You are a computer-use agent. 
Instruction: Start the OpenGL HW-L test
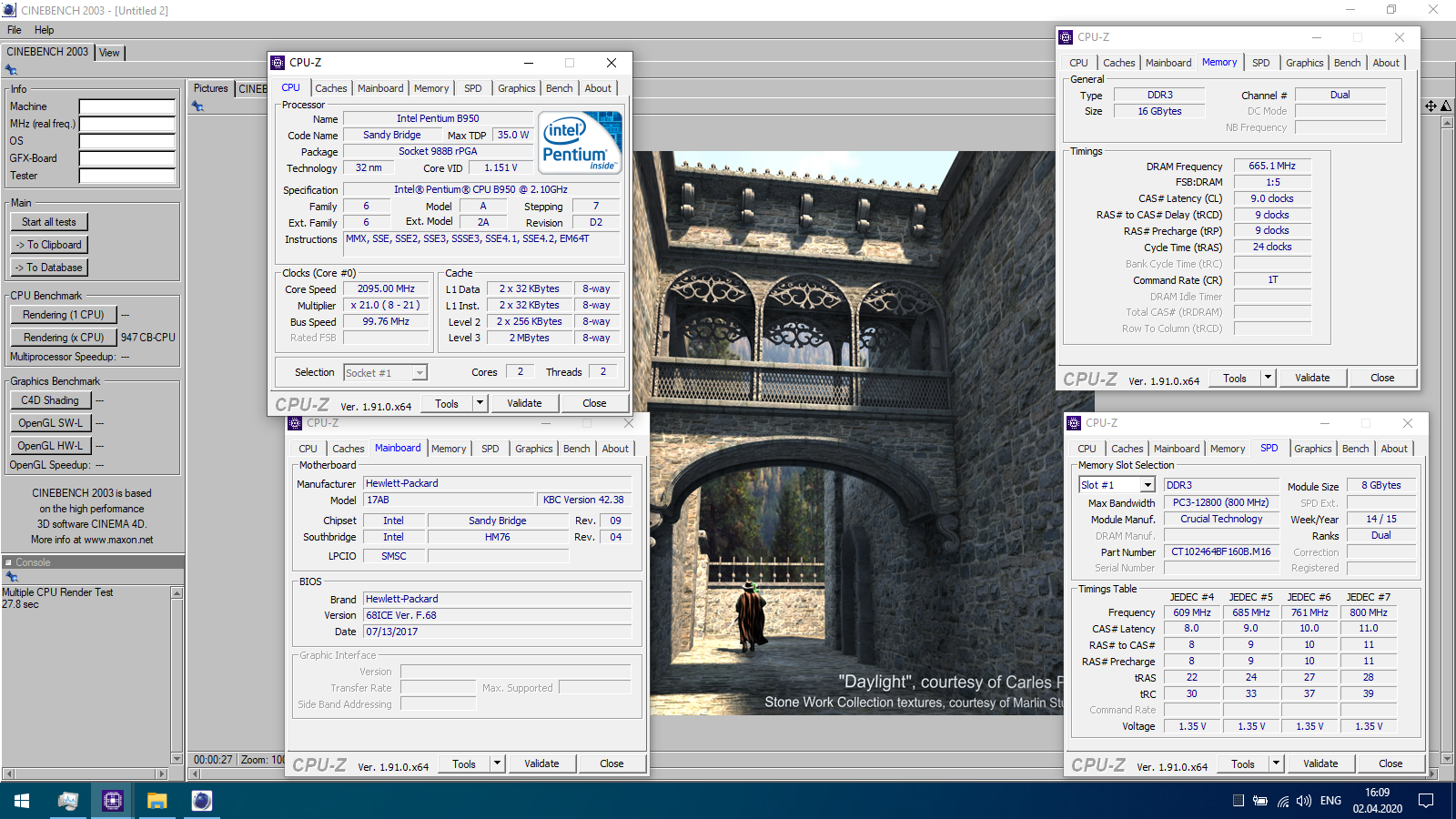pyautogui.click(x=50, y=446)
